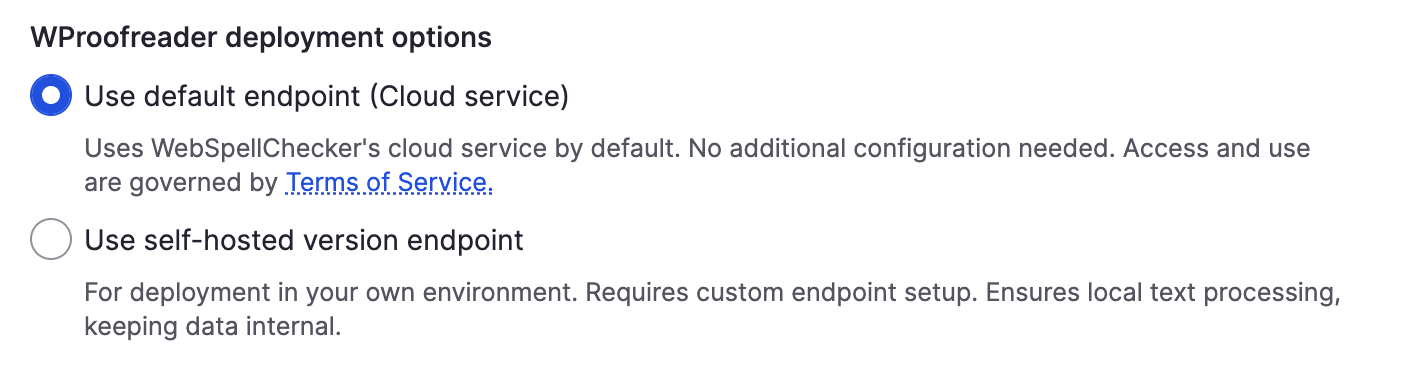Click the phrase 'Access and use'
Image resolution: width=1414 pixels, height=380 pixels.
(x=1214, y=150)
